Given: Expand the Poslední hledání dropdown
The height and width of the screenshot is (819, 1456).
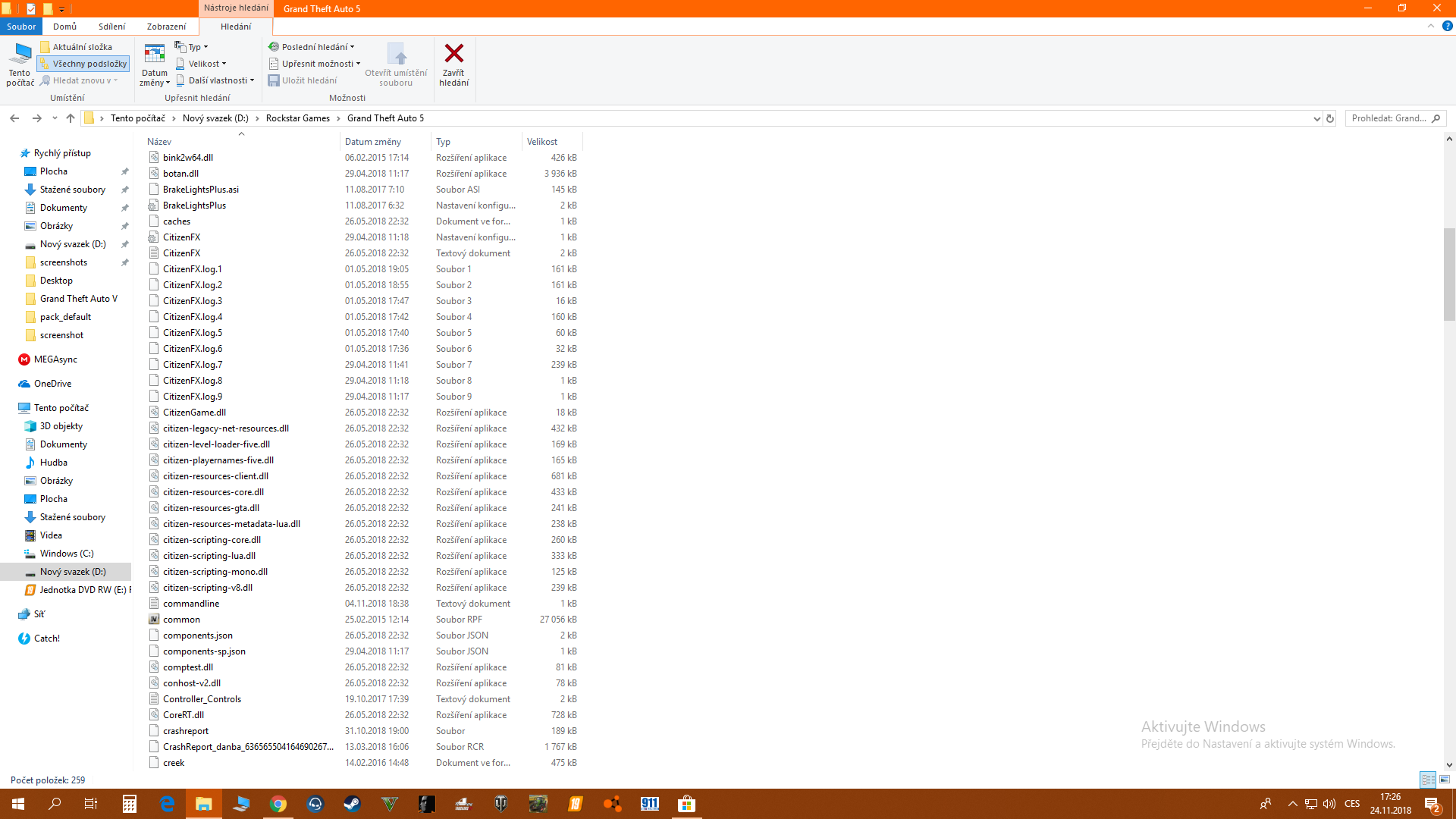Looking at the screenshot, I should (x=312, y=47).
